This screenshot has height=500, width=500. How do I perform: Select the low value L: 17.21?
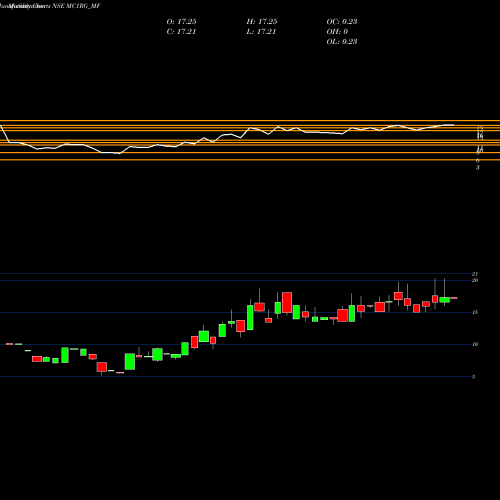coord(262,31)
